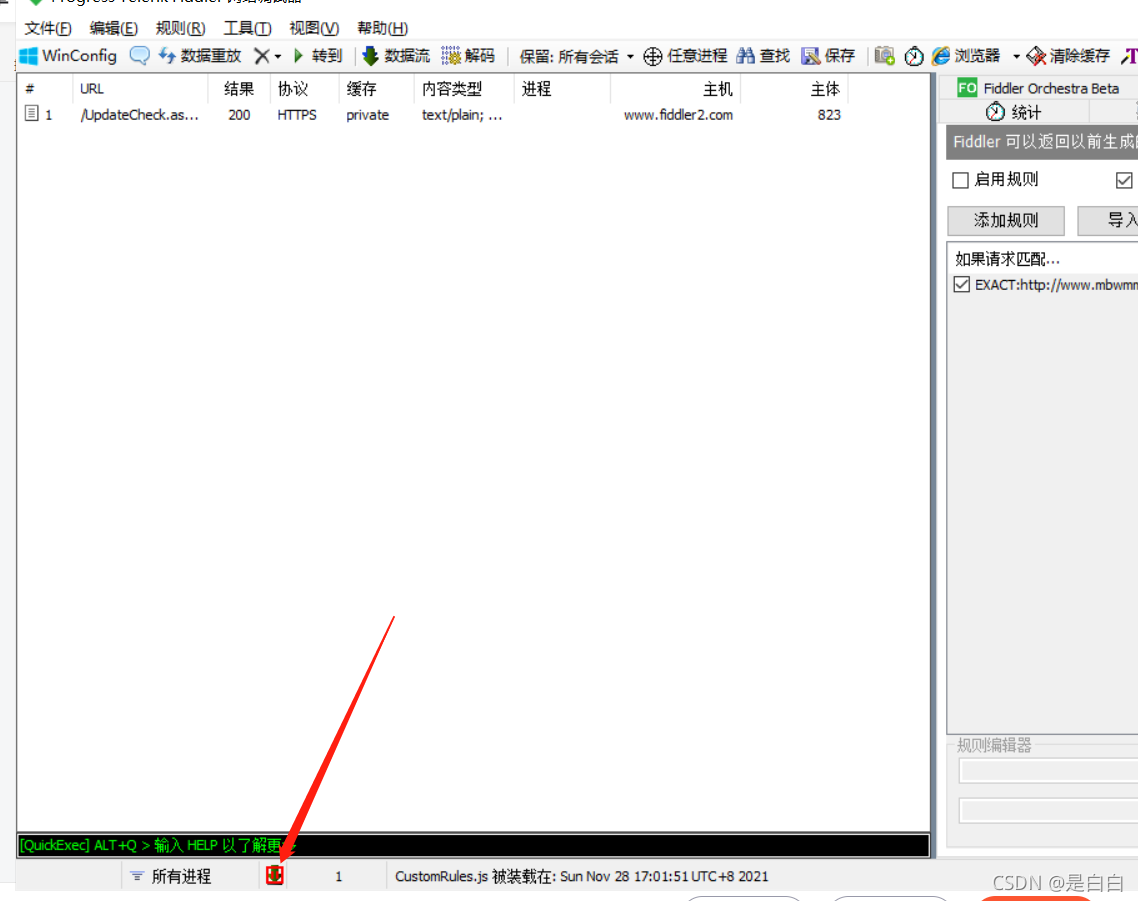Image resolution: width=1138 pixels, height=901 pixels.
Task: Enable the 启用规则 checkbox
Action: pyautogui.click(x=960, y=180)
